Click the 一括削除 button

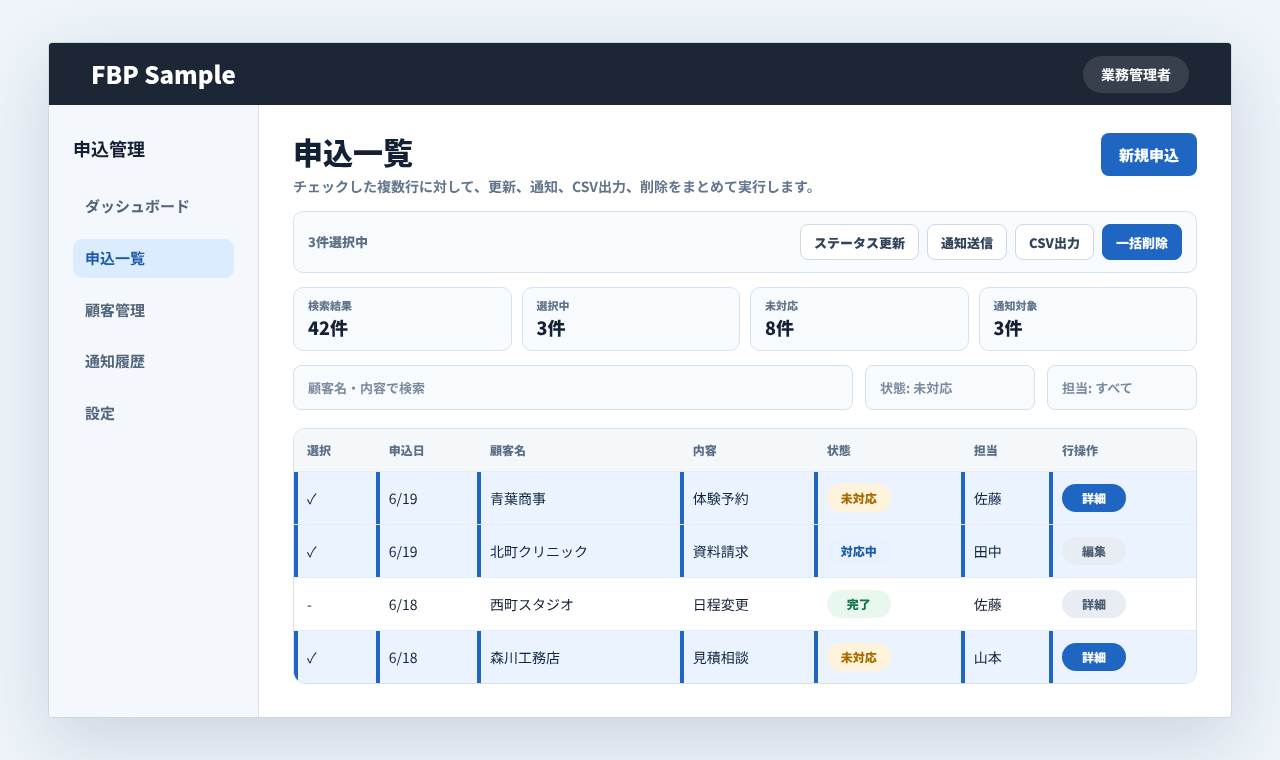click(x=1142, y=242)
